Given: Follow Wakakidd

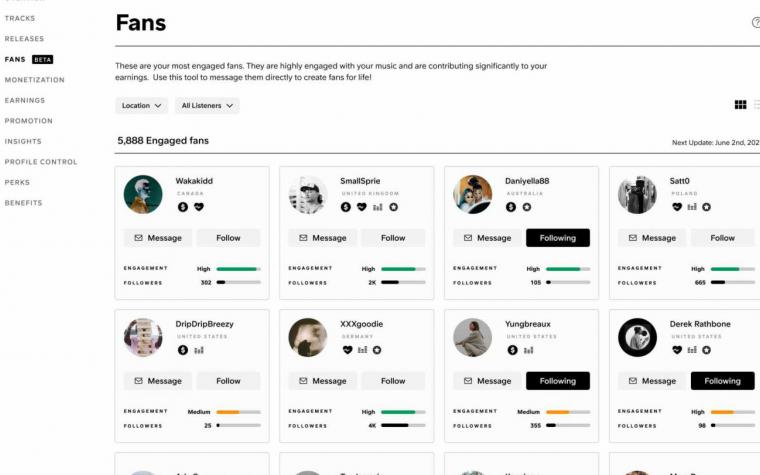Looking at the screenshot, I should click(x=228, y=238).
